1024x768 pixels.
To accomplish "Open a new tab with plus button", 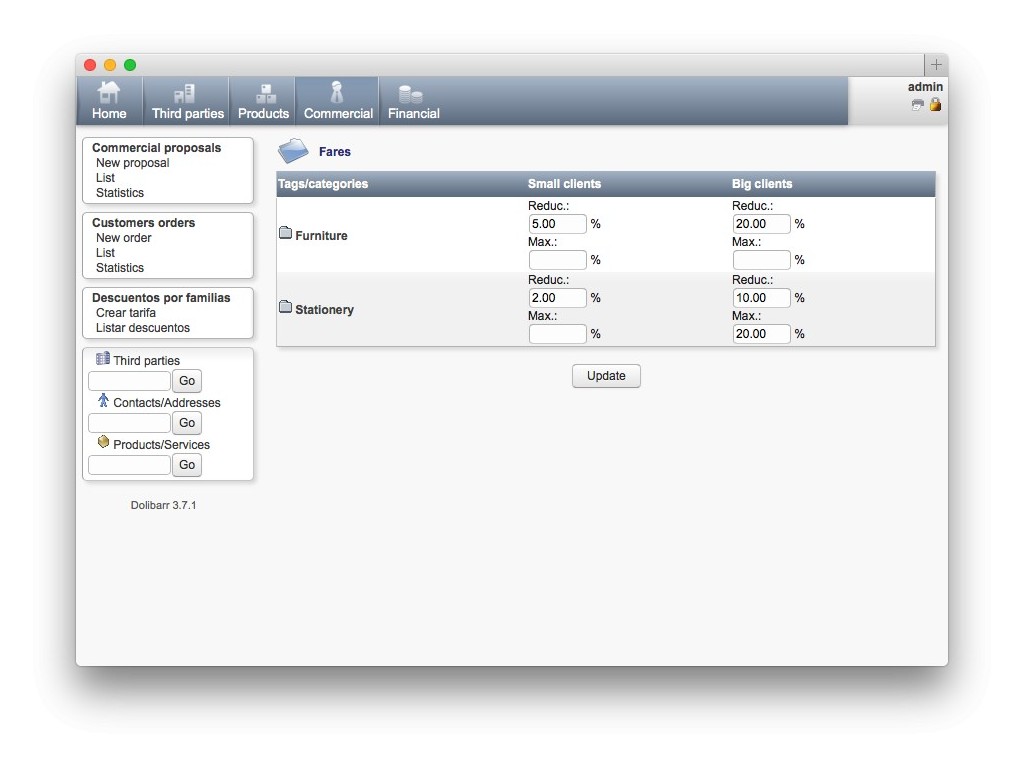I will coord(936,65).
